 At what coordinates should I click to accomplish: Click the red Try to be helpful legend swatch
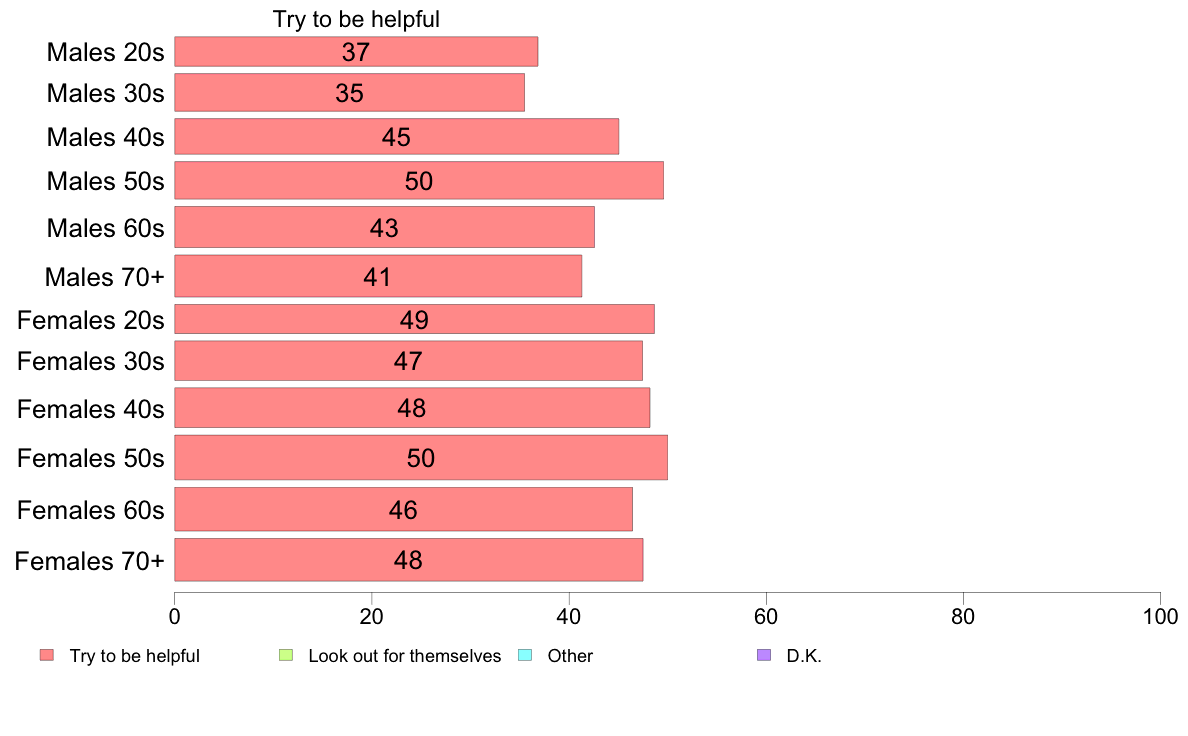(x=47, y=655)
